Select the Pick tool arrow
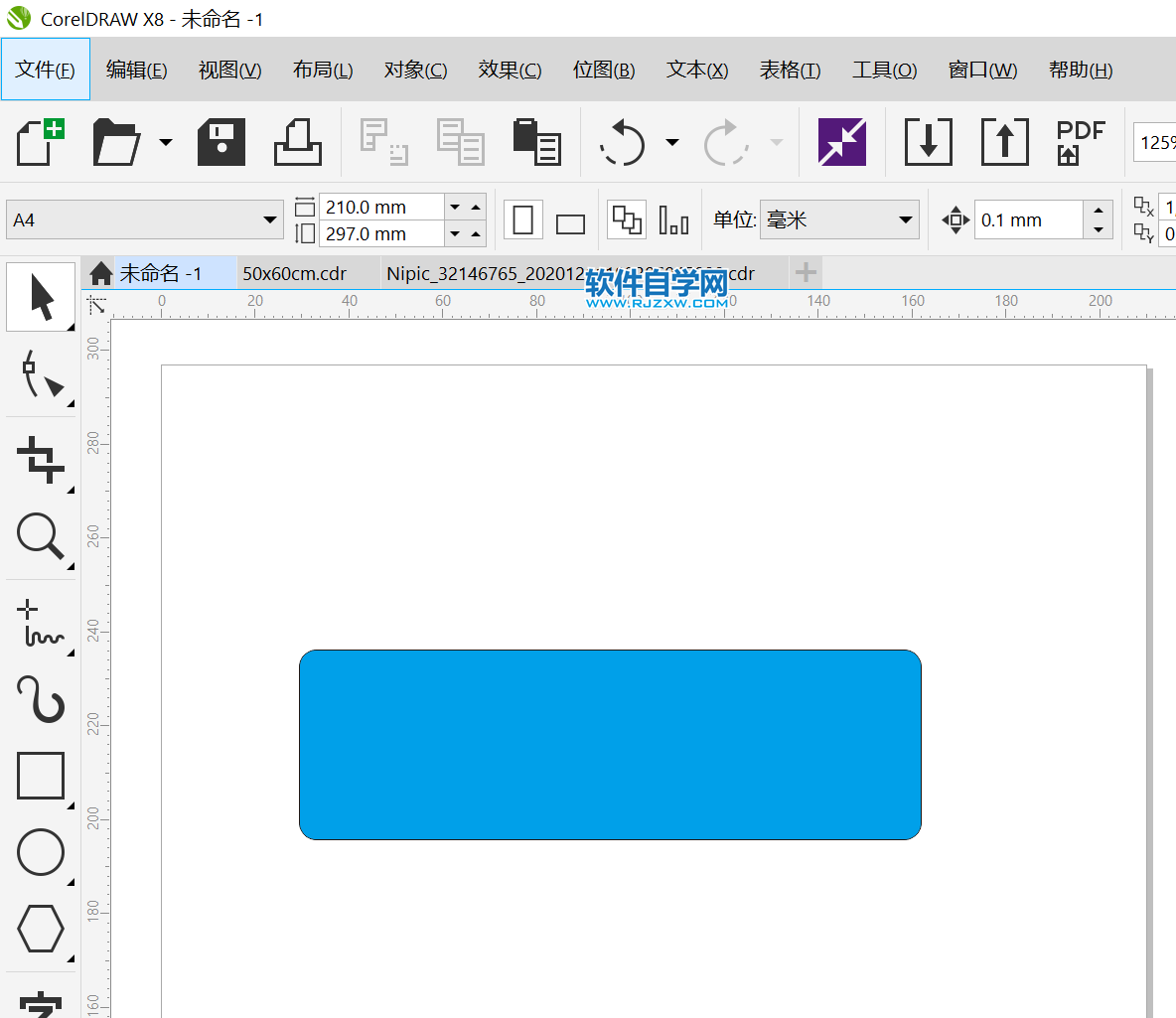Image resolution: width=1176 pixels, height=1018 pixels. [41, 297]
